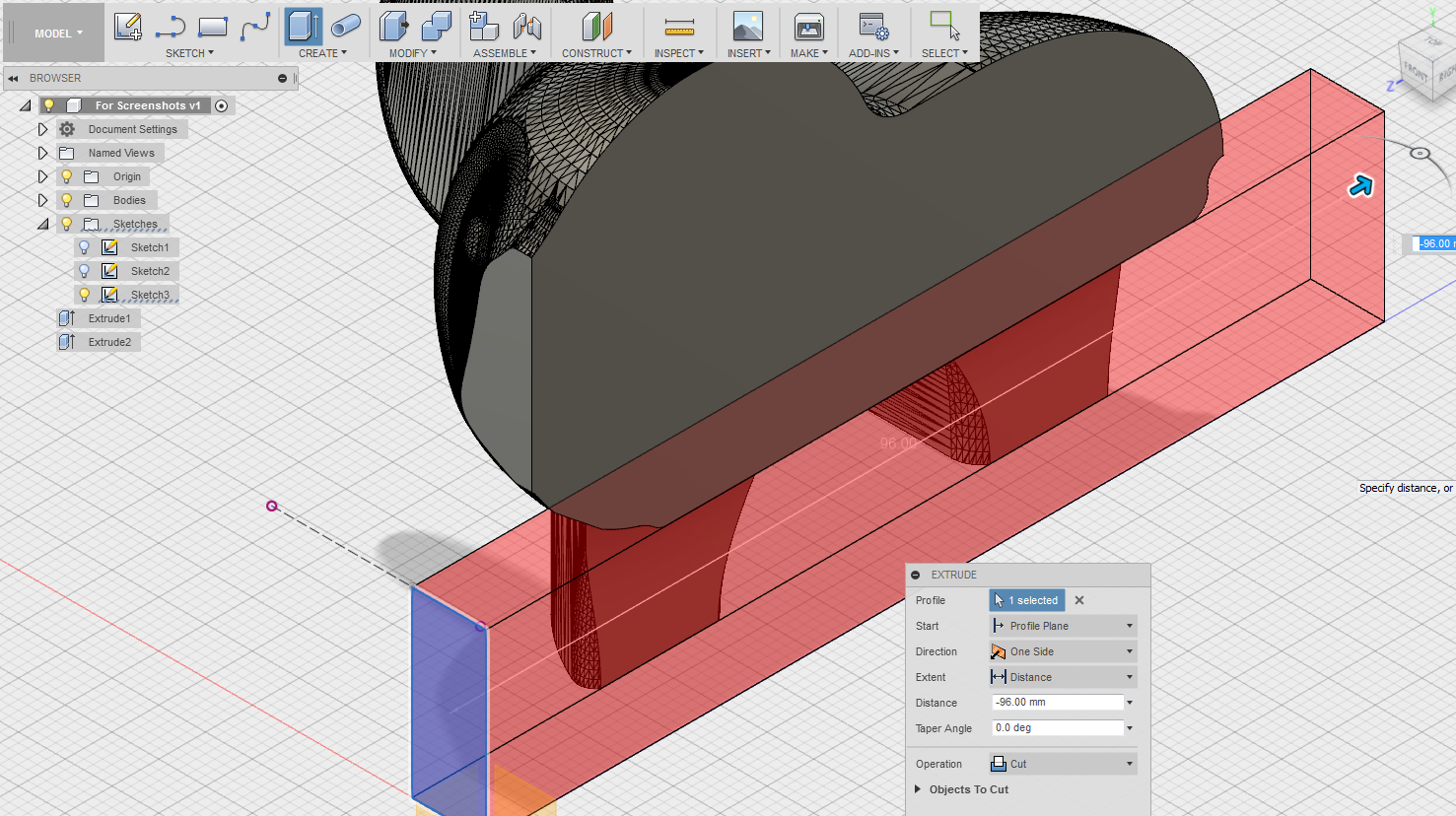Open the ADD-INS menu
The height and width of the screenshot is (816, 1456).
click(873, 53)
